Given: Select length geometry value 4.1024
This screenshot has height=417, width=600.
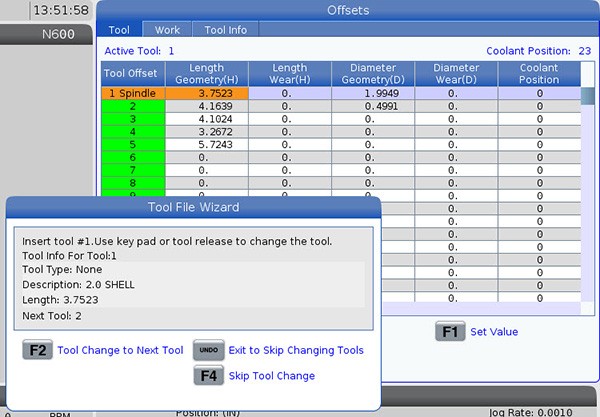Looking at the screenshot, I should pyautogui.click(x=207, y=119).
